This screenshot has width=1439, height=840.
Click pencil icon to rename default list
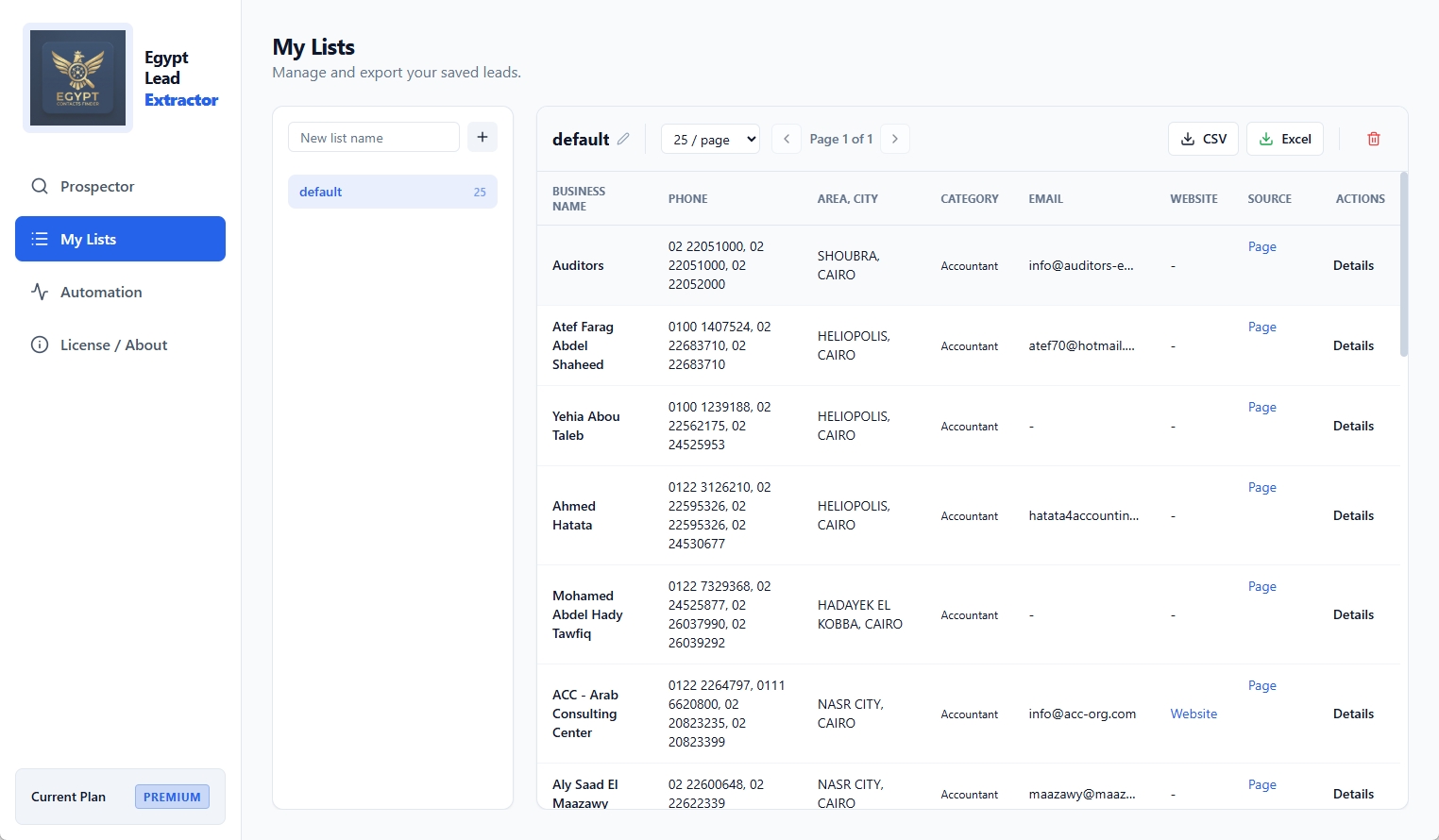tap(623, 139)
